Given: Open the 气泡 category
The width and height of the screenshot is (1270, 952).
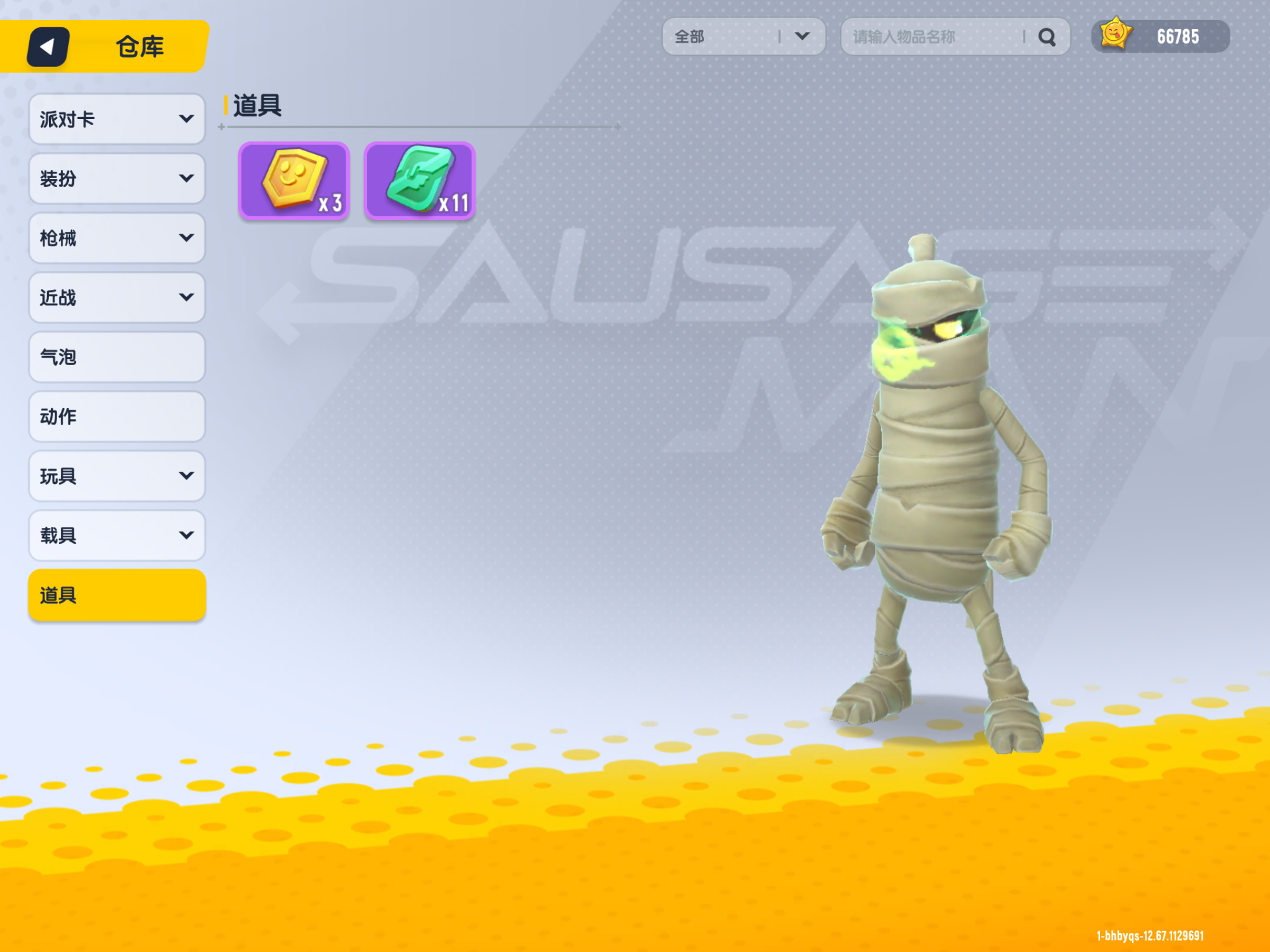Looking at the screenshot, I should pos(117,357).
